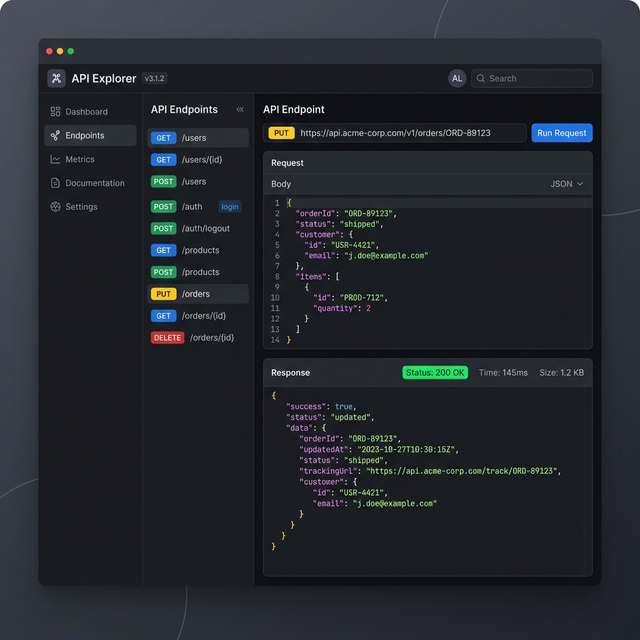Click request body line "status": "shipped"
Viewport: 640px width, 640px height.
[x=339, y=224]
